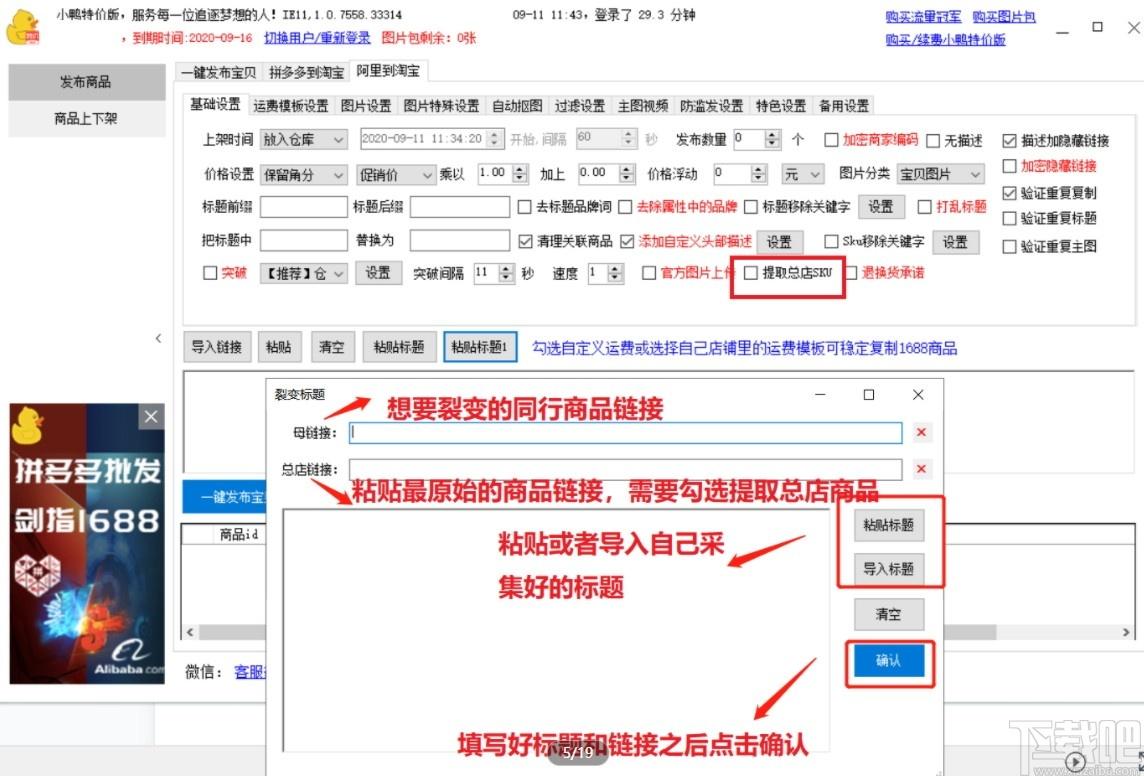This screenshot has width=1144, height=776.
Task: Adjust the 速度 stepper
Action: (616, 273)
